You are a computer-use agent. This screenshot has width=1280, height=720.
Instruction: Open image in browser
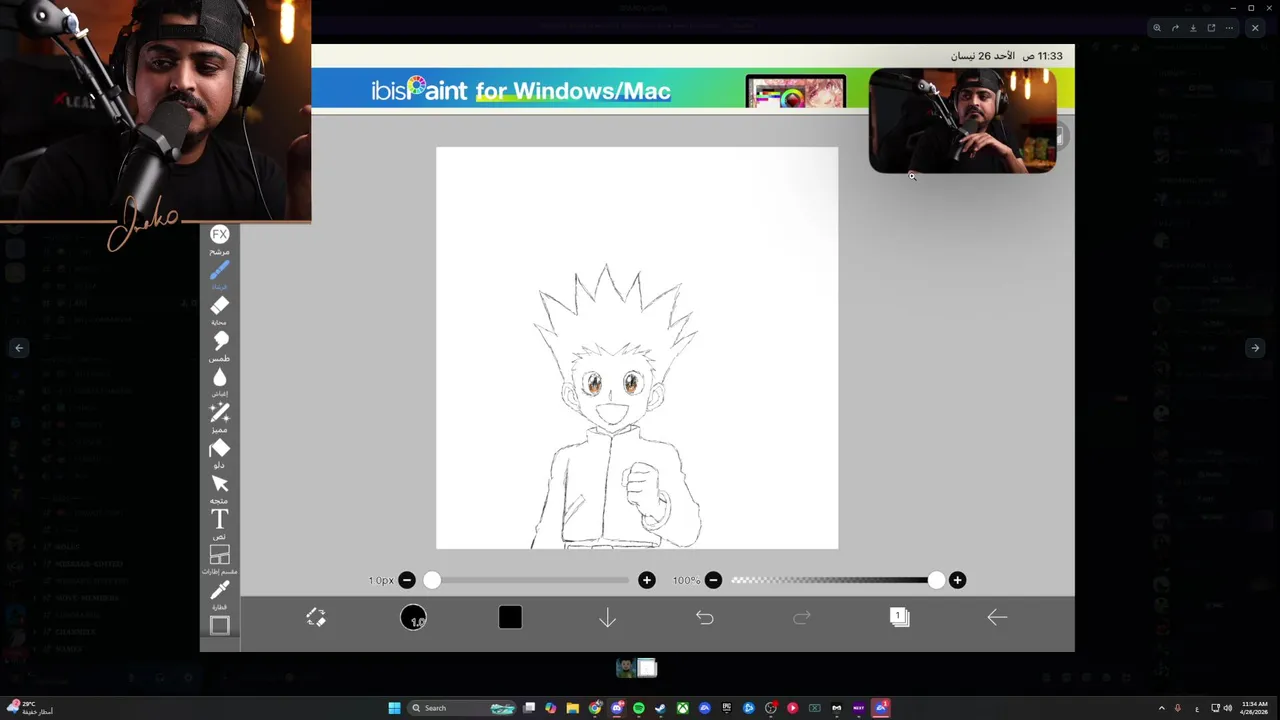(x=1211, y=28)
